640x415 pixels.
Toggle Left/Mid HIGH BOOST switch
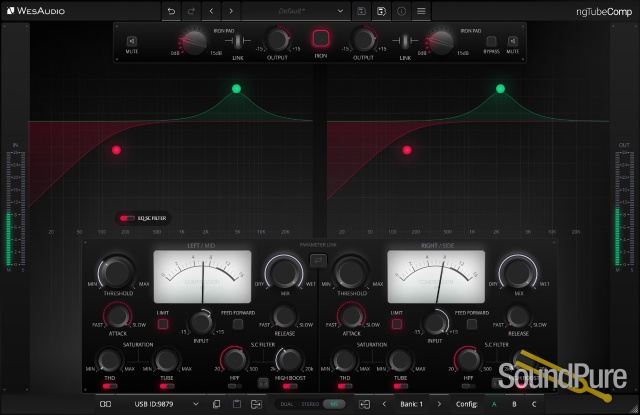[x=290, y=386]
